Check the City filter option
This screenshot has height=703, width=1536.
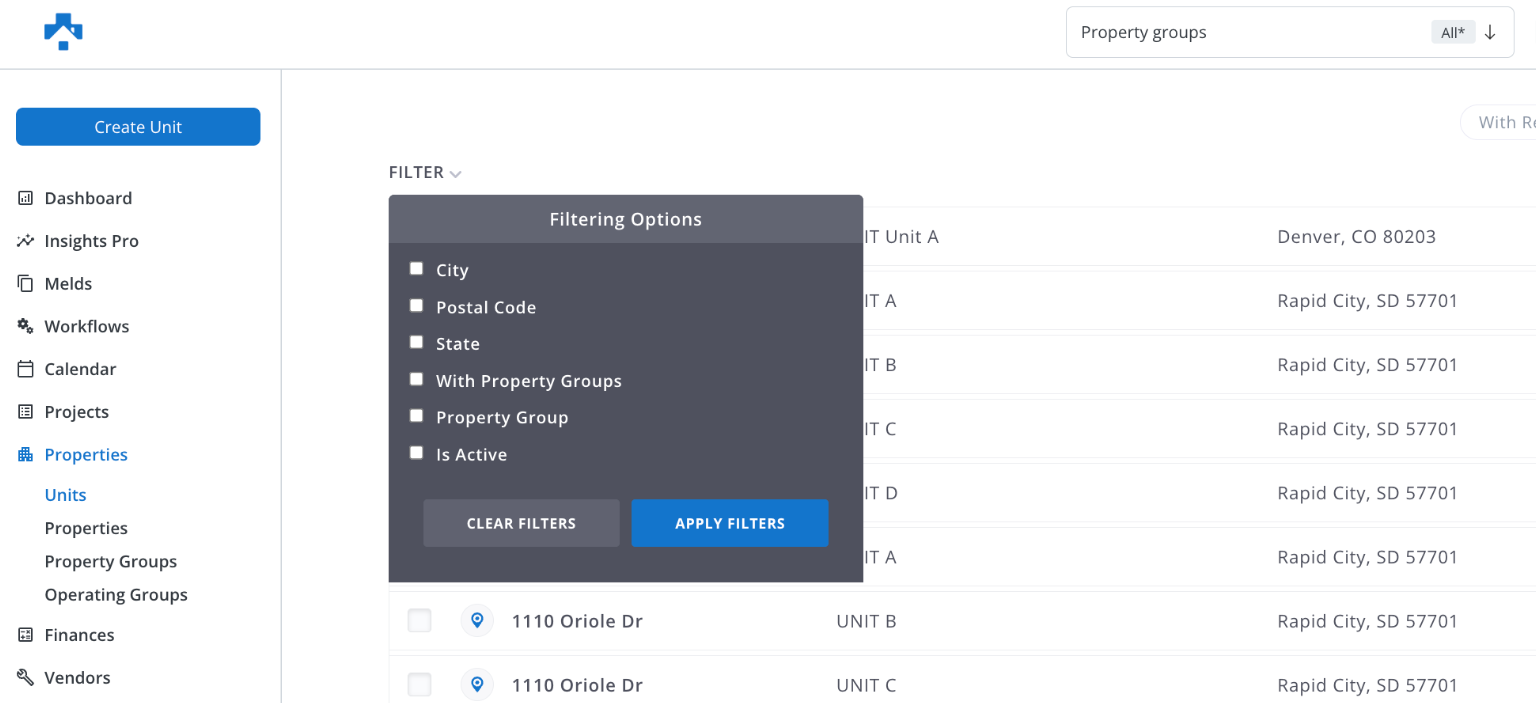coord(416,269)
